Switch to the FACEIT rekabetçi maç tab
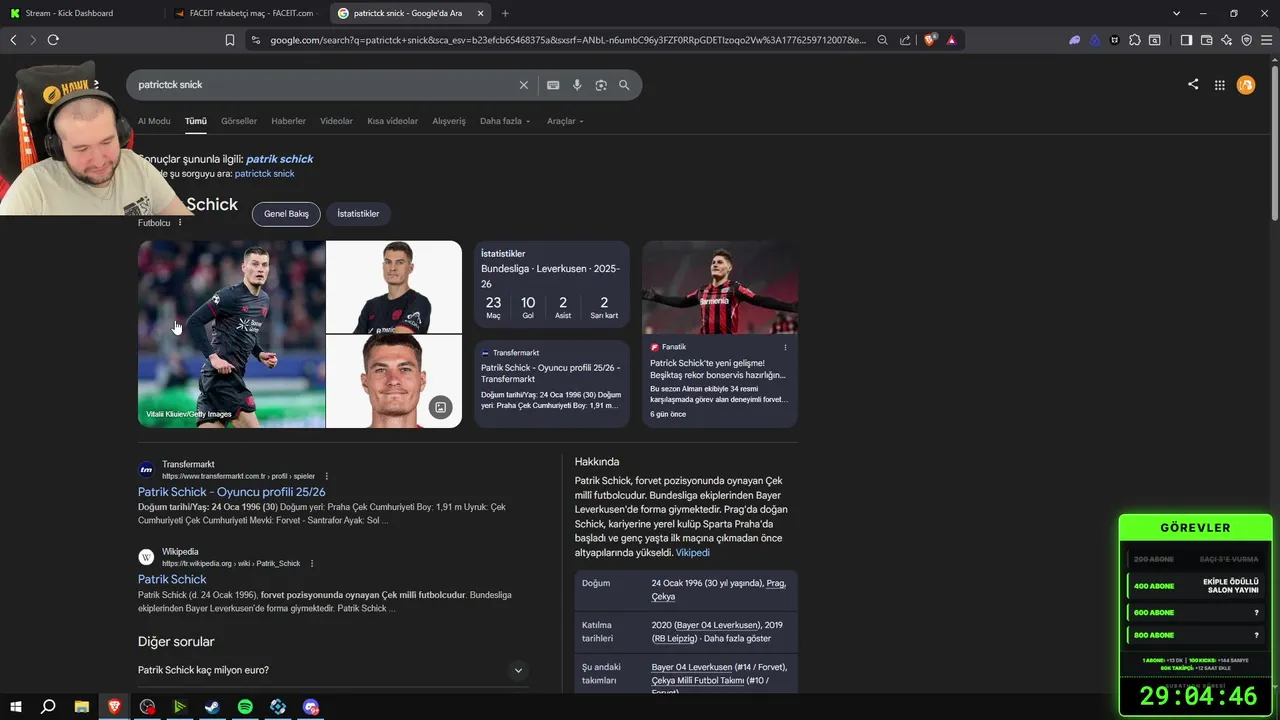Viewport: 1280px width, 720px height. [x=244, y=13]
